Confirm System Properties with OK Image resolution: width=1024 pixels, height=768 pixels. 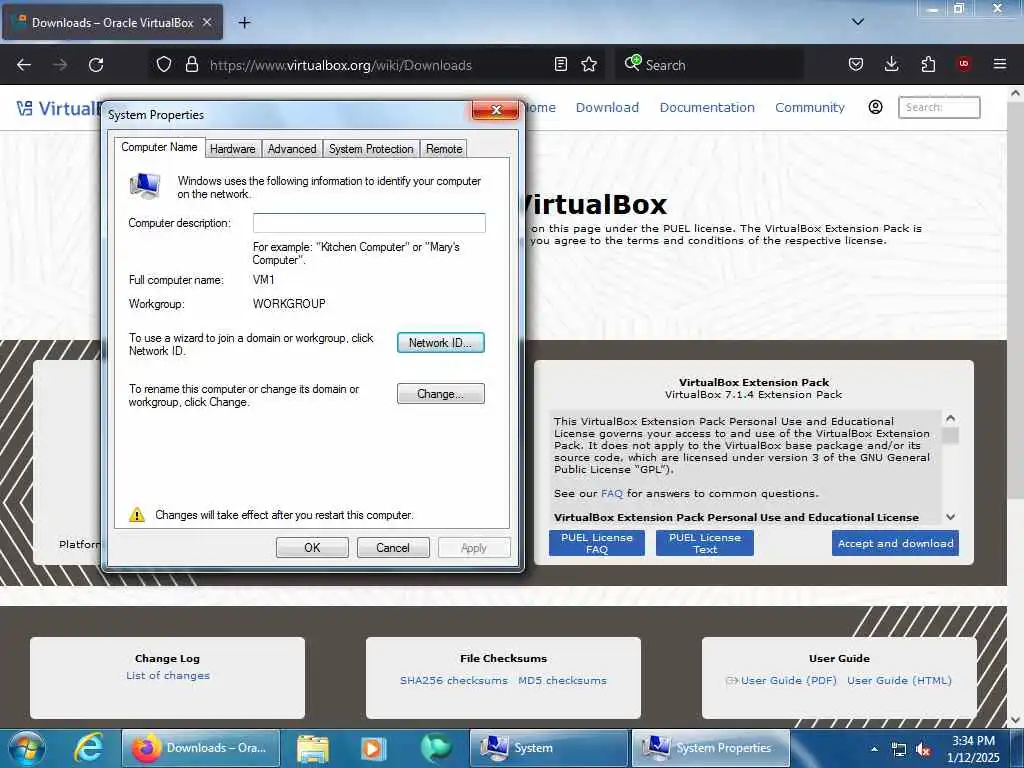[x=312, y=548]
